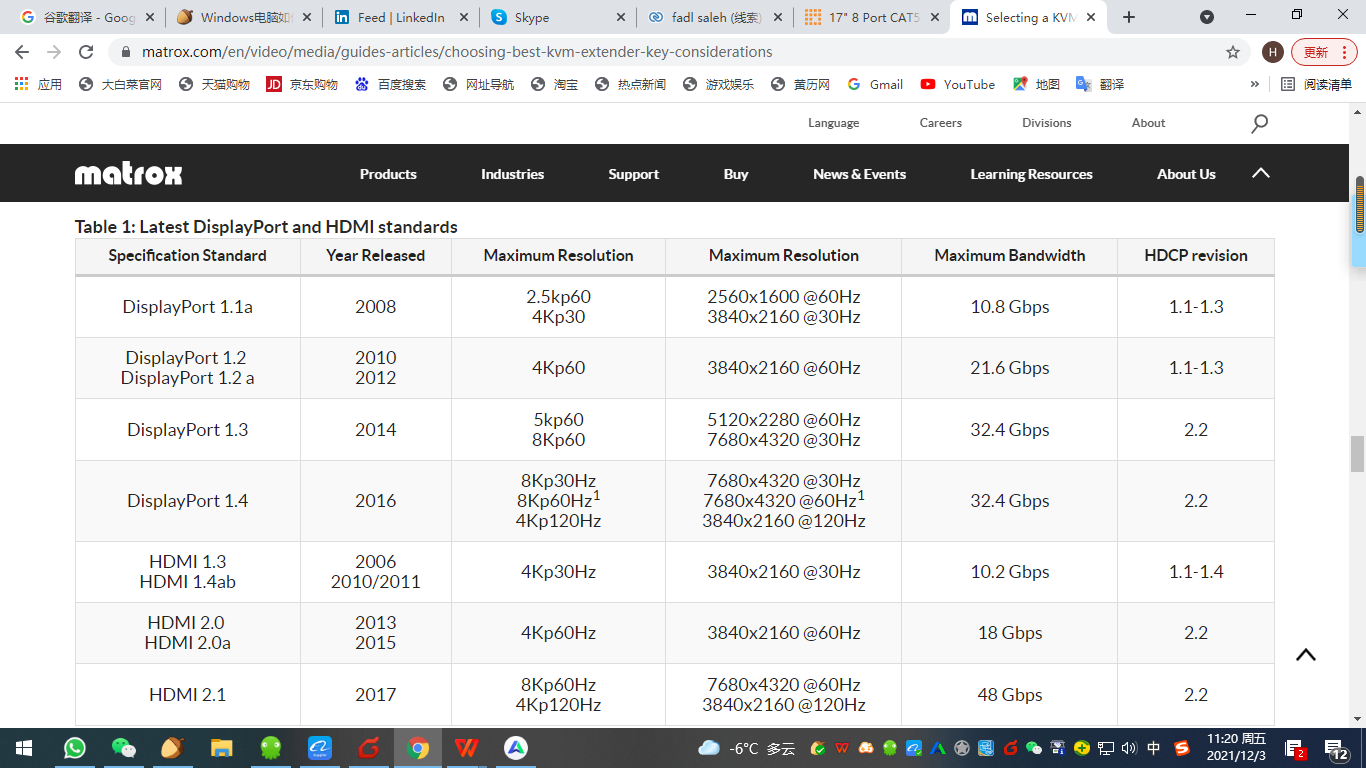1366x768 pixels.
Task: Open a new tab with plus icon
Action: point(1129,17)
